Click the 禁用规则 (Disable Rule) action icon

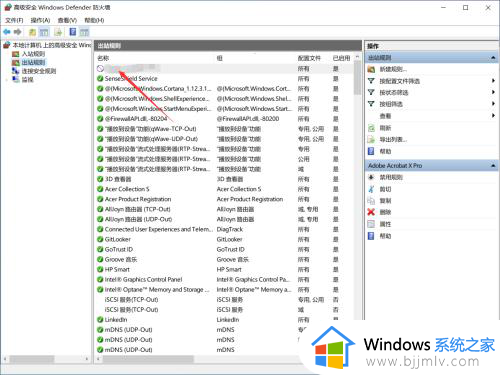coord(371,177)
